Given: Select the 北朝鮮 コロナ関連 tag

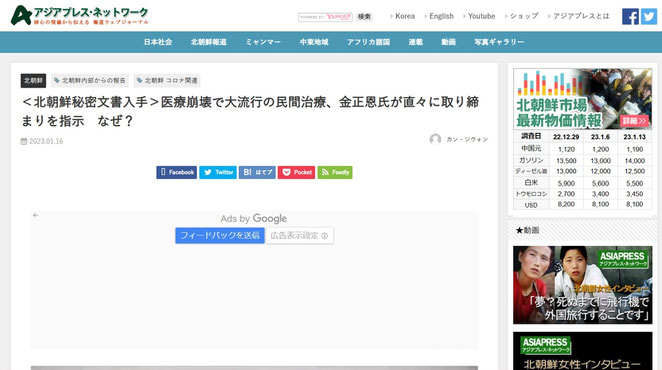Looking at the screenshot, I should point(167,80).
